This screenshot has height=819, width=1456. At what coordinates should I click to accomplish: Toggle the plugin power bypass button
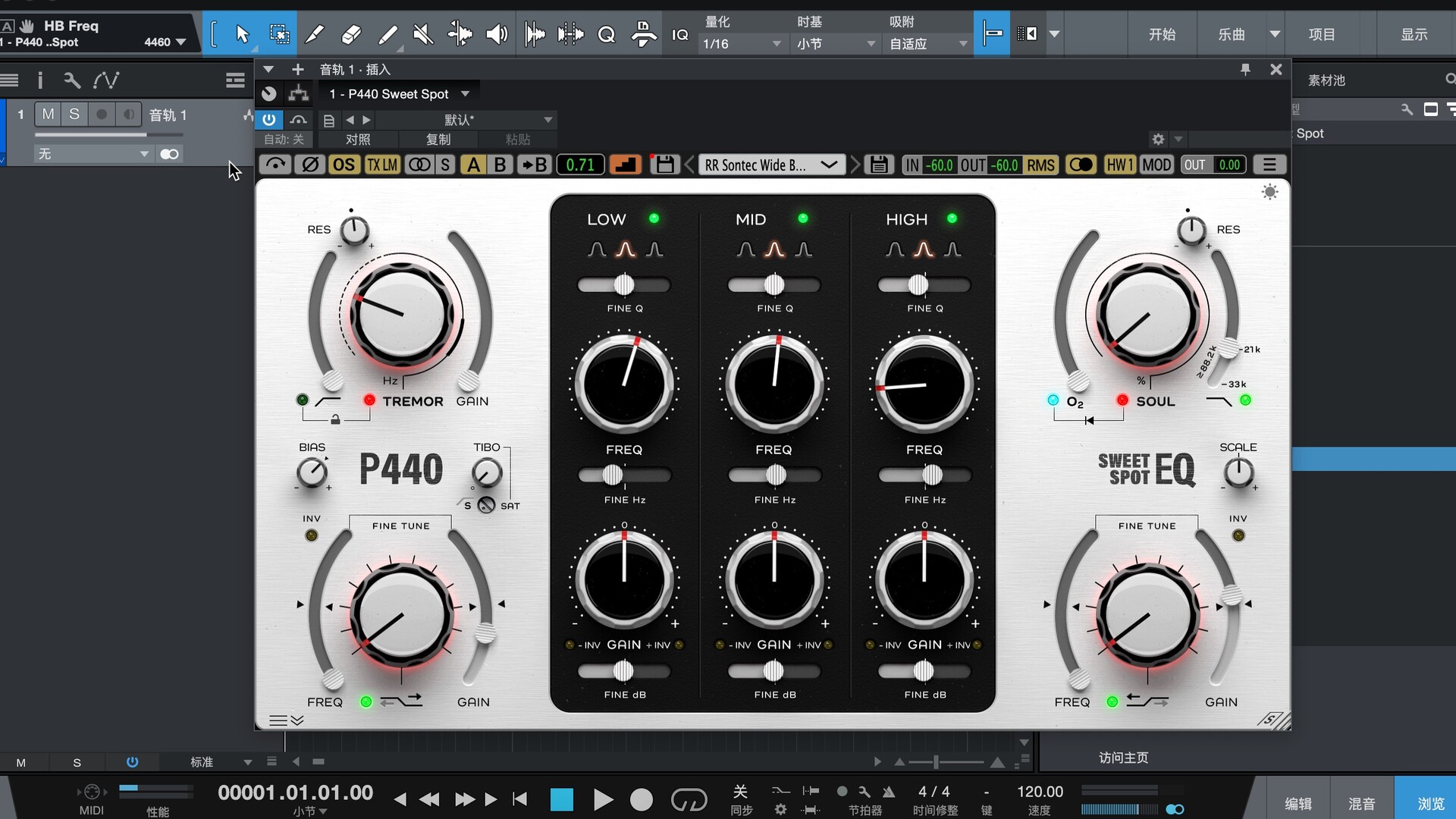click(x=269, y=120)
